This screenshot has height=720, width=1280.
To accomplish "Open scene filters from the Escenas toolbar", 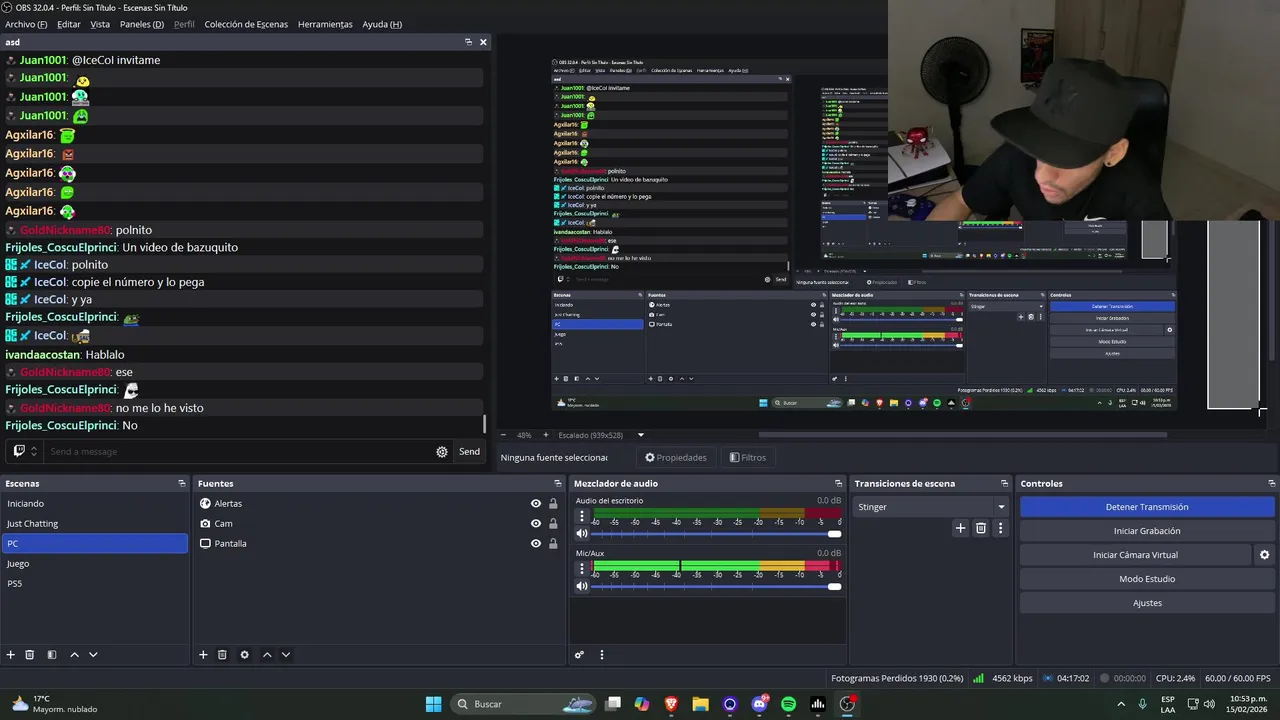I will (52, 655).
